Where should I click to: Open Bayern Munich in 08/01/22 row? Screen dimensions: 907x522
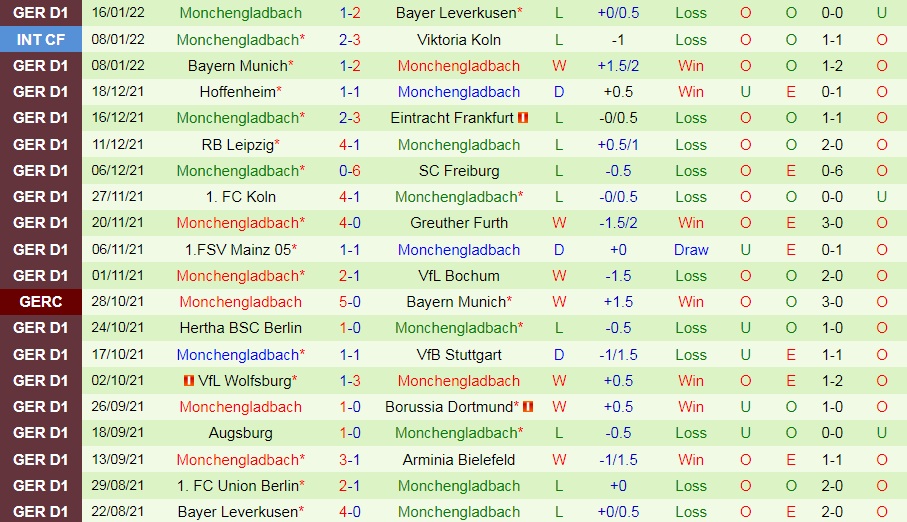coord(238,66)
